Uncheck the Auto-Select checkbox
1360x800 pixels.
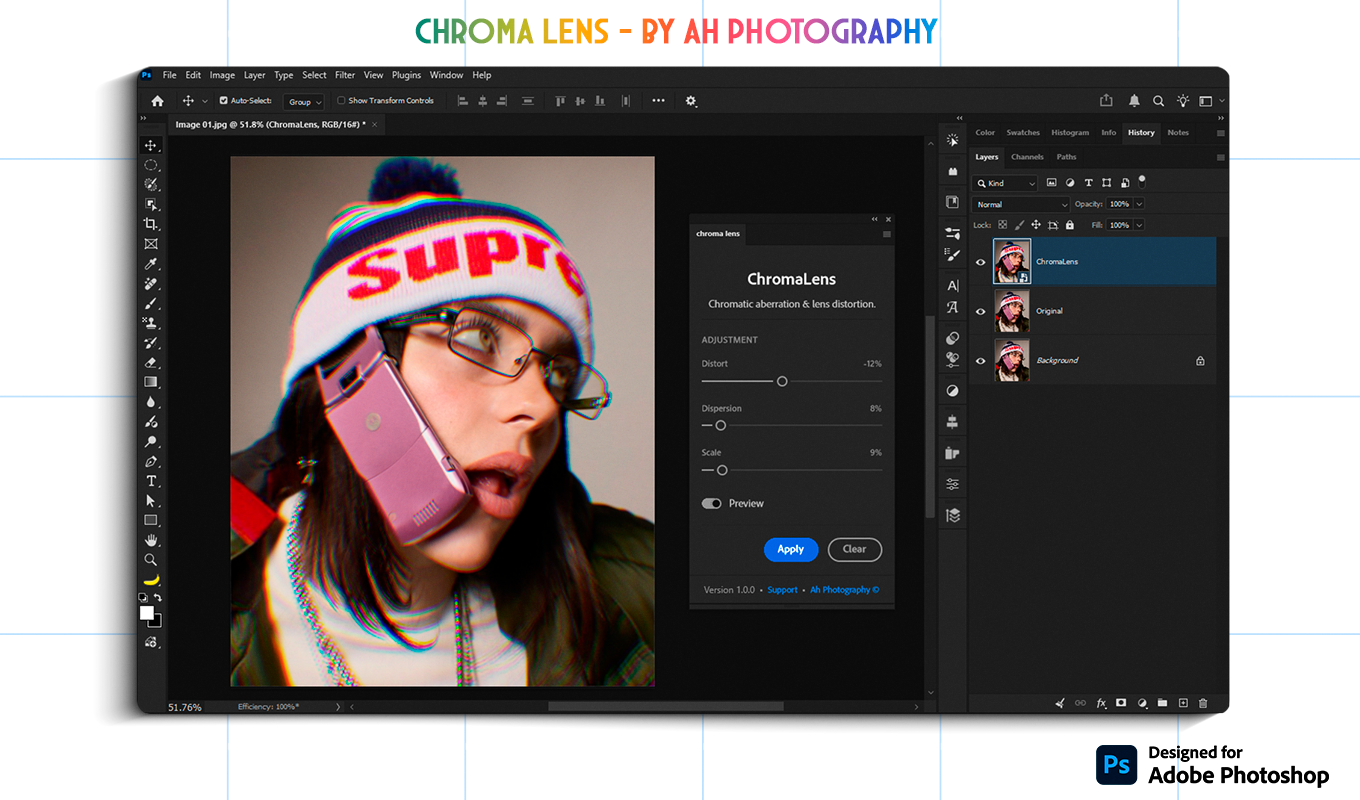(223, 101)
